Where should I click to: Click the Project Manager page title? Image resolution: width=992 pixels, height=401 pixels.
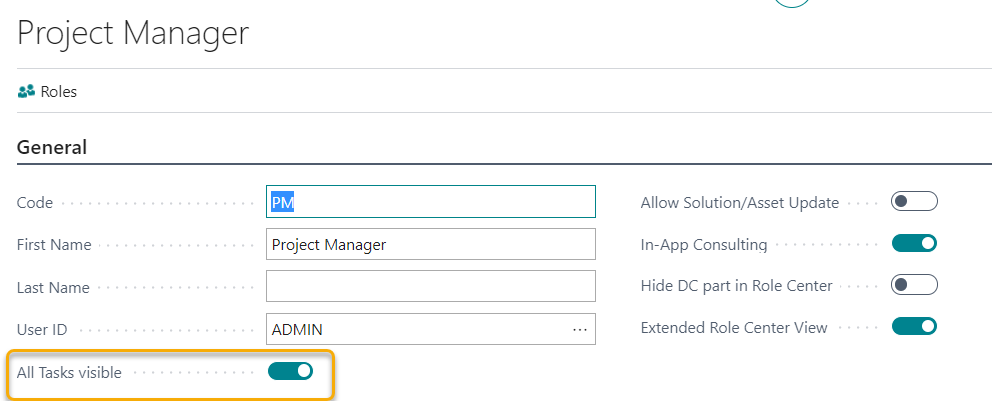133,33
